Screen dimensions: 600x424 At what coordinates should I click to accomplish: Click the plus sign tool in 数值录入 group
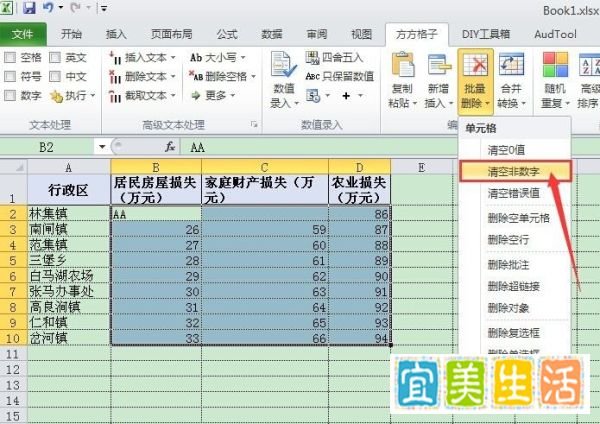pyautogui.click(x=346, y=96)
